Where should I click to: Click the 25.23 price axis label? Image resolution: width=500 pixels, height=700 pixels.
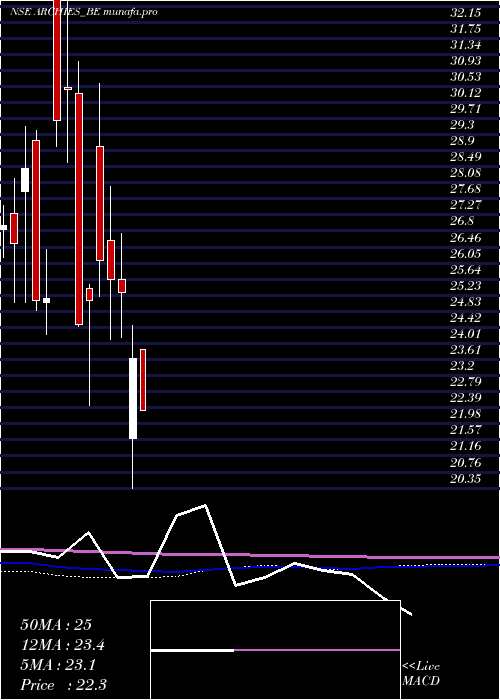465,286
